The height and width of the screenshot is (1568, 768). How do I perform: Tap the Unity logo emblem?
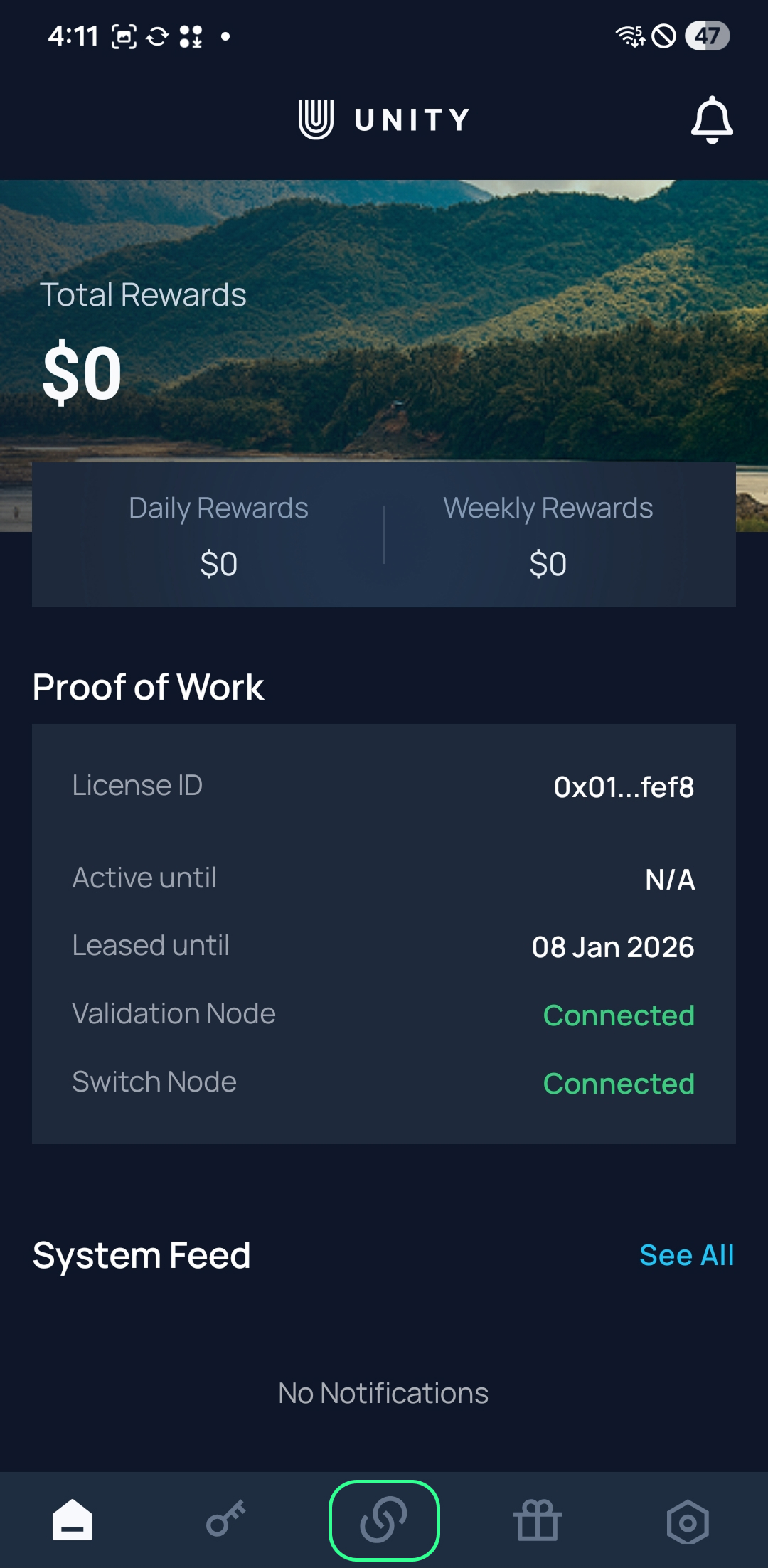[316, 119]
